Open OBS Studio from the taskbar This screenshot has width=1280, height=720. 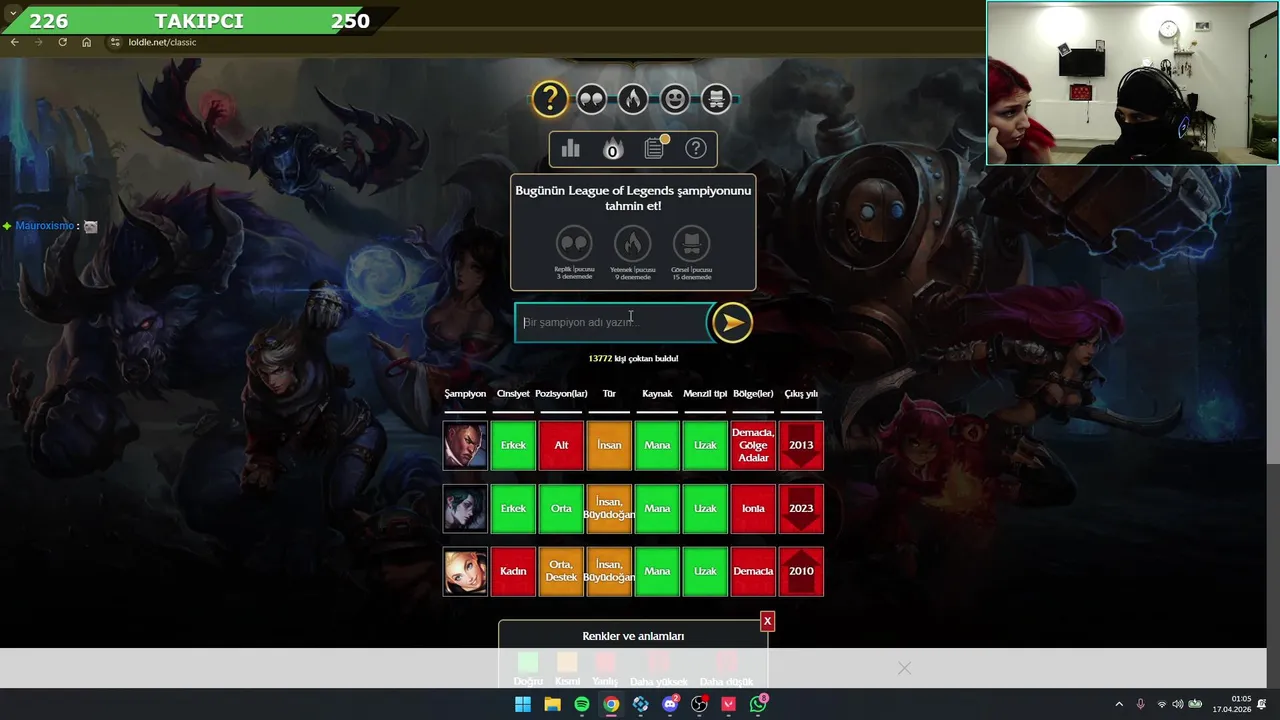pos(699,704)
